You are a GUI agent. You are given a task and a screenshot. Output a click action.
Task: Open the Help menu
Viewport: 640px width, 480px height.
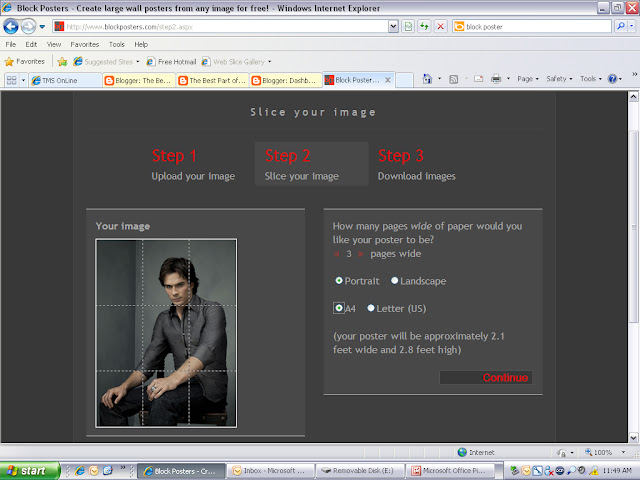coord(141,44)
